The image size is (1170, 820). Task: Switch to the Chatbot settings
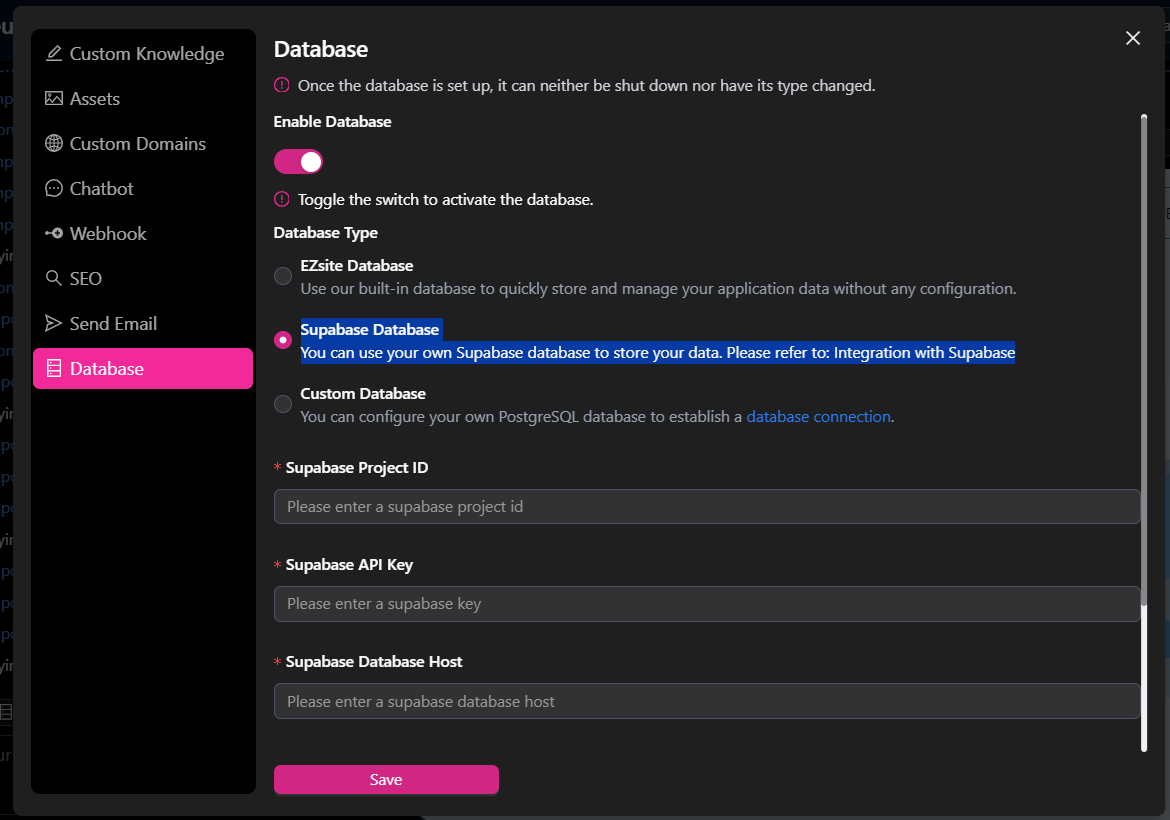pyautogui.click(x=143, y=188)
